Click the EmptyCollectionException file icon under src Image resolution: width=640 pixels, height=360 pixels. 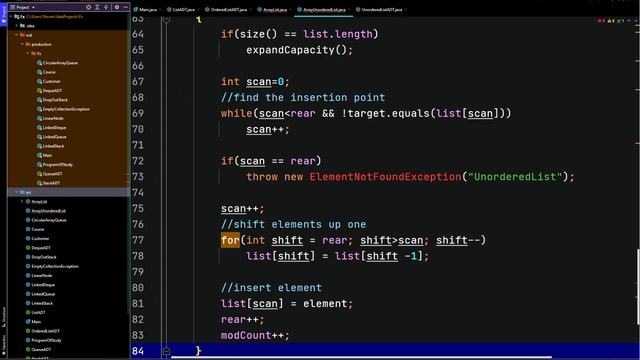[x=28, y=266]
